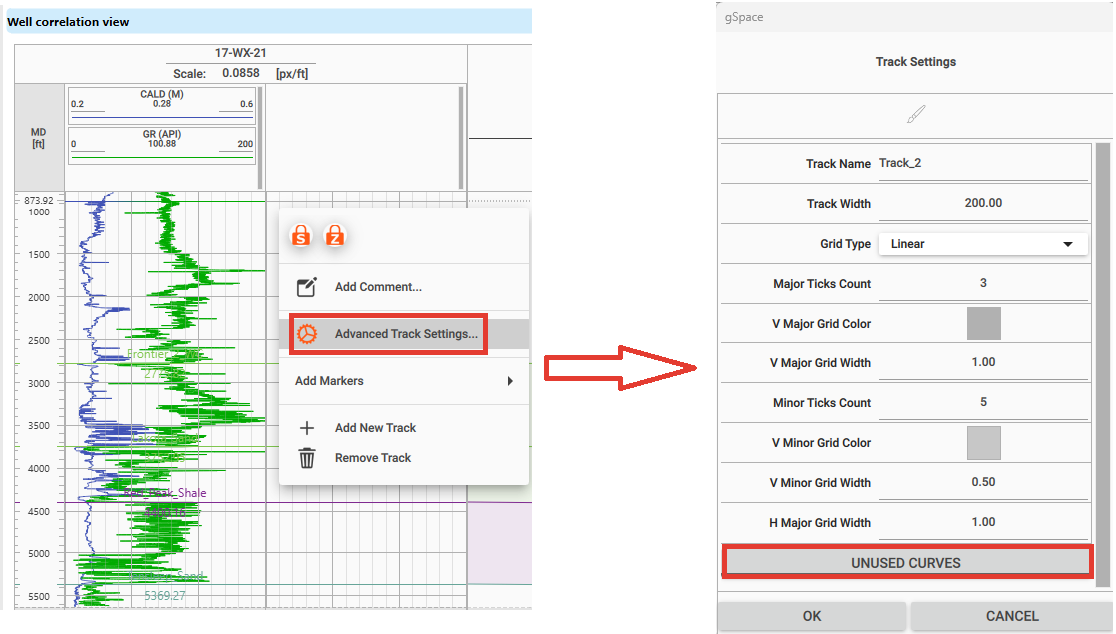Image resolution: width=1116 pixels, height=634 pixels.
Task: Open the Grid Type dropdown showing Linear
Action: click(x=982, y=243)
